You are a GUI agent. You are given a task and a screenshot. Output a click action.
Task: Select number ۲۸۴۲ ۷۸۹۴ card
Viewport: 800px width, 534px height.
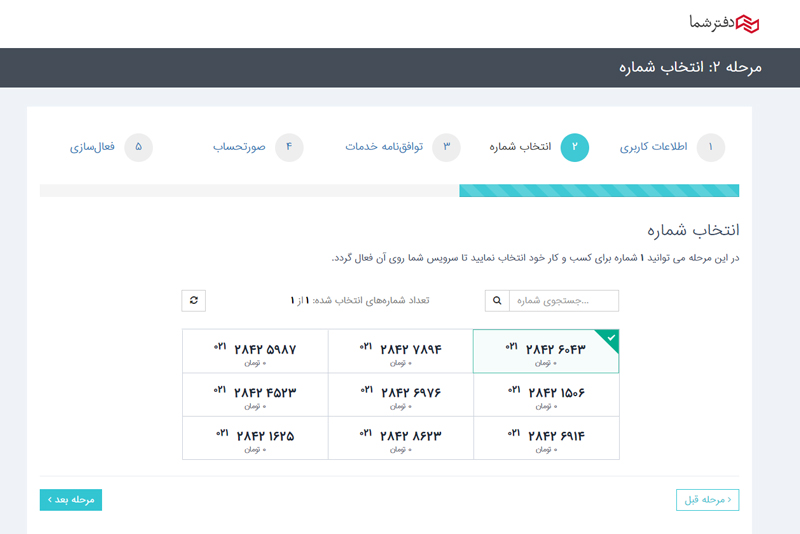tap(401, 351)
